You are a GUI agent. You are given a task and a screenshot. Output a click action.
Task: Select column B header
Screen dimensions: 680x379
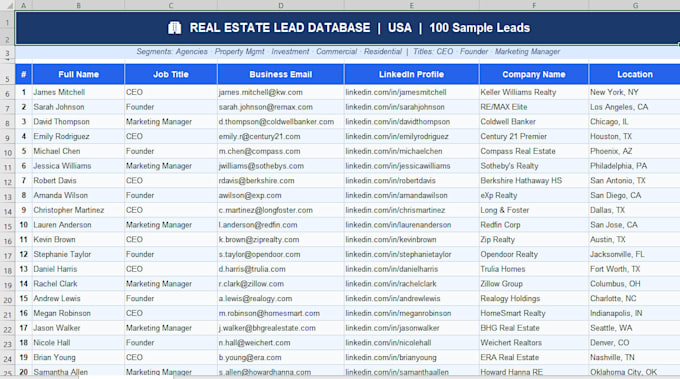(78, 5)
